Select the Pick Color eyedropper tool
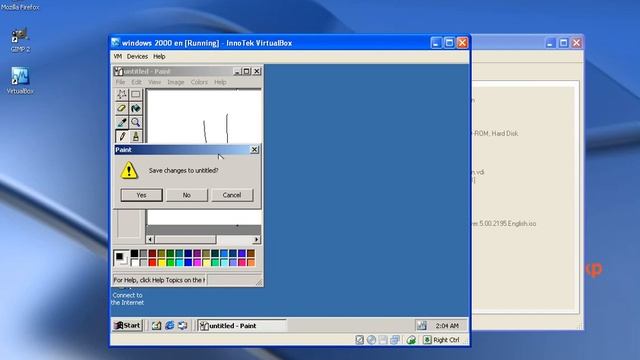Viewport: 640px width, 360px height. [122, 122]
